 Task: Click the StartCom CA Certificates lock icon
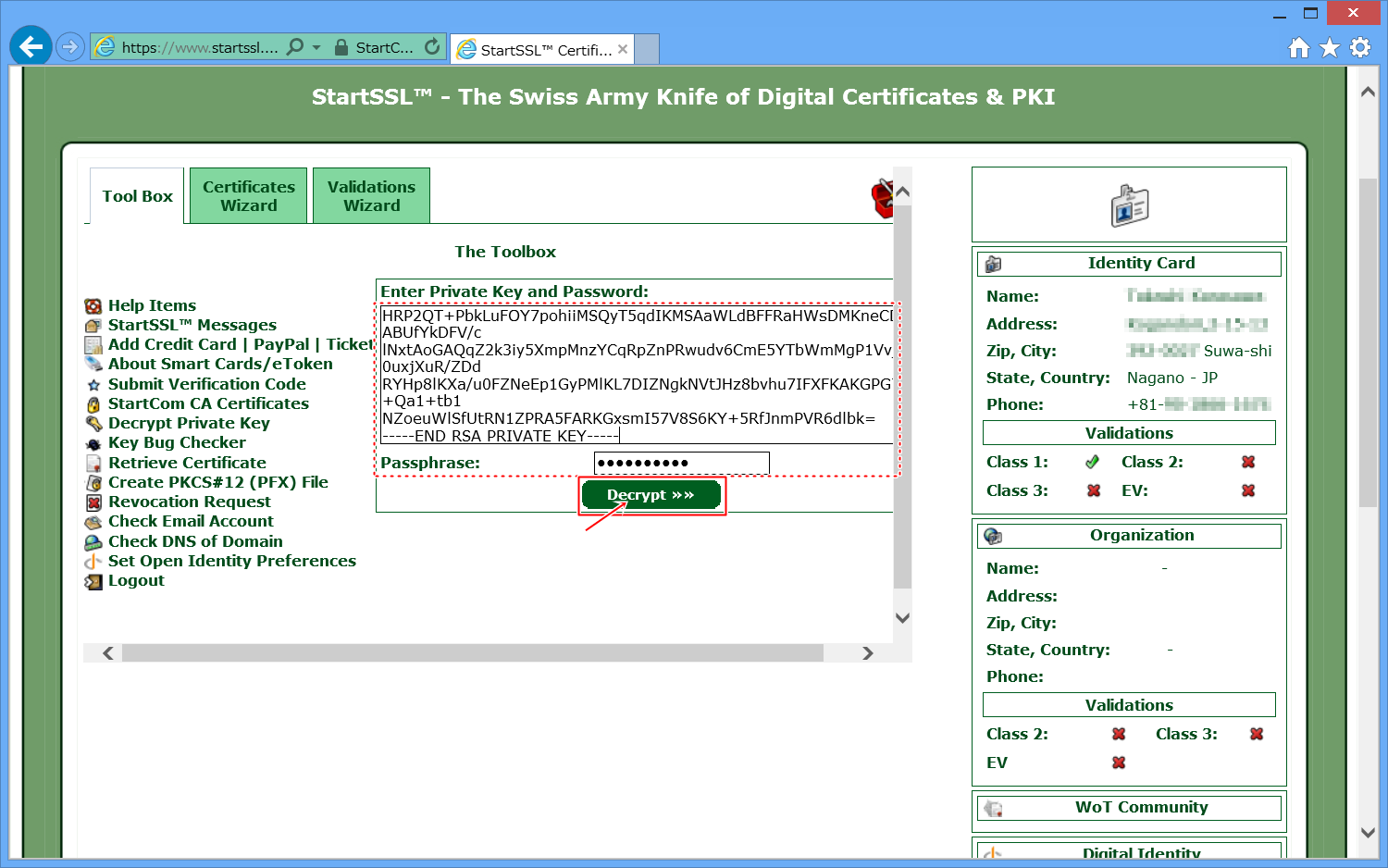(x=93, y=404)
